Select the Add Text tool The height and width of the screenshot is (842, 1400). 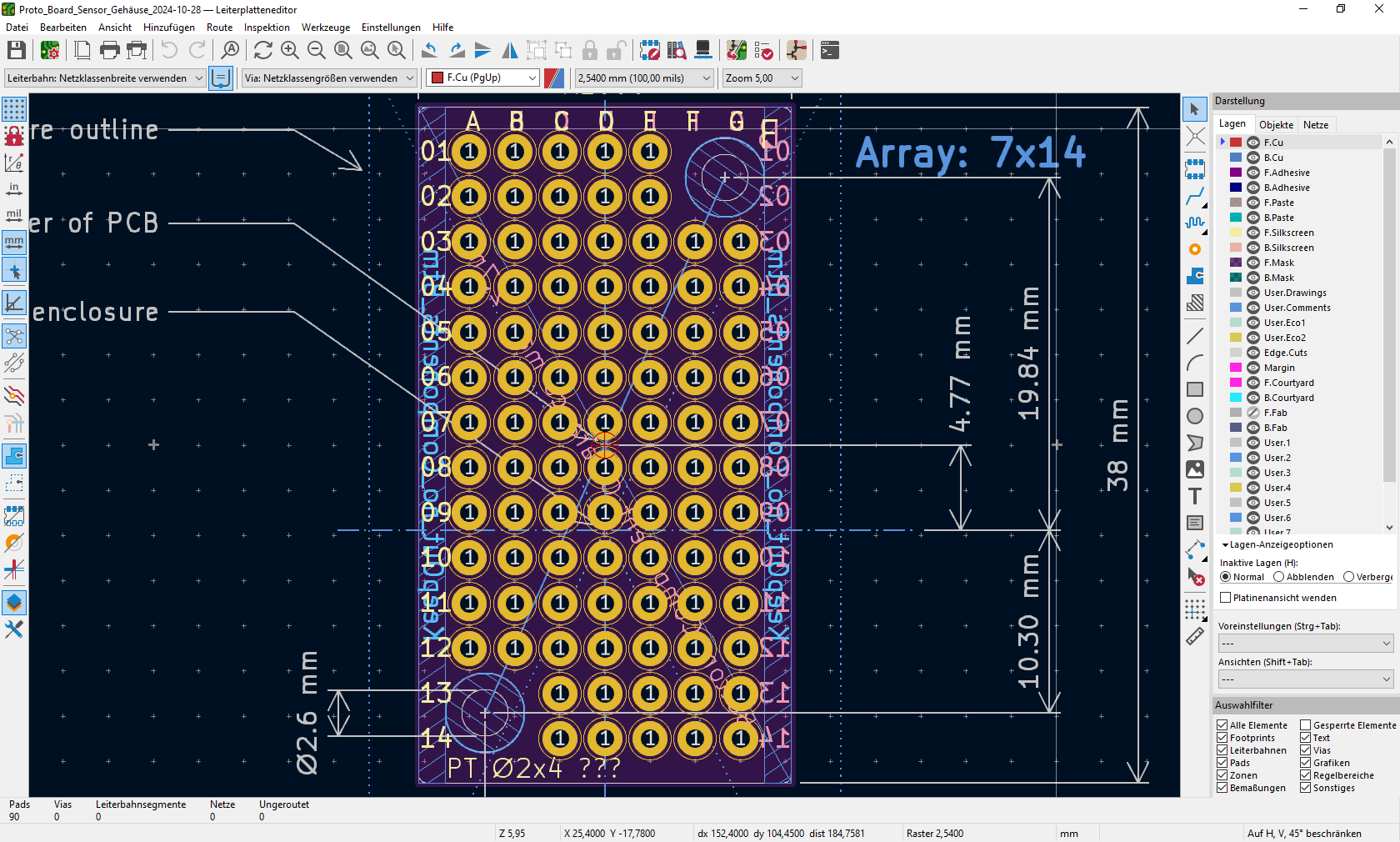[x=1195, y=496]
